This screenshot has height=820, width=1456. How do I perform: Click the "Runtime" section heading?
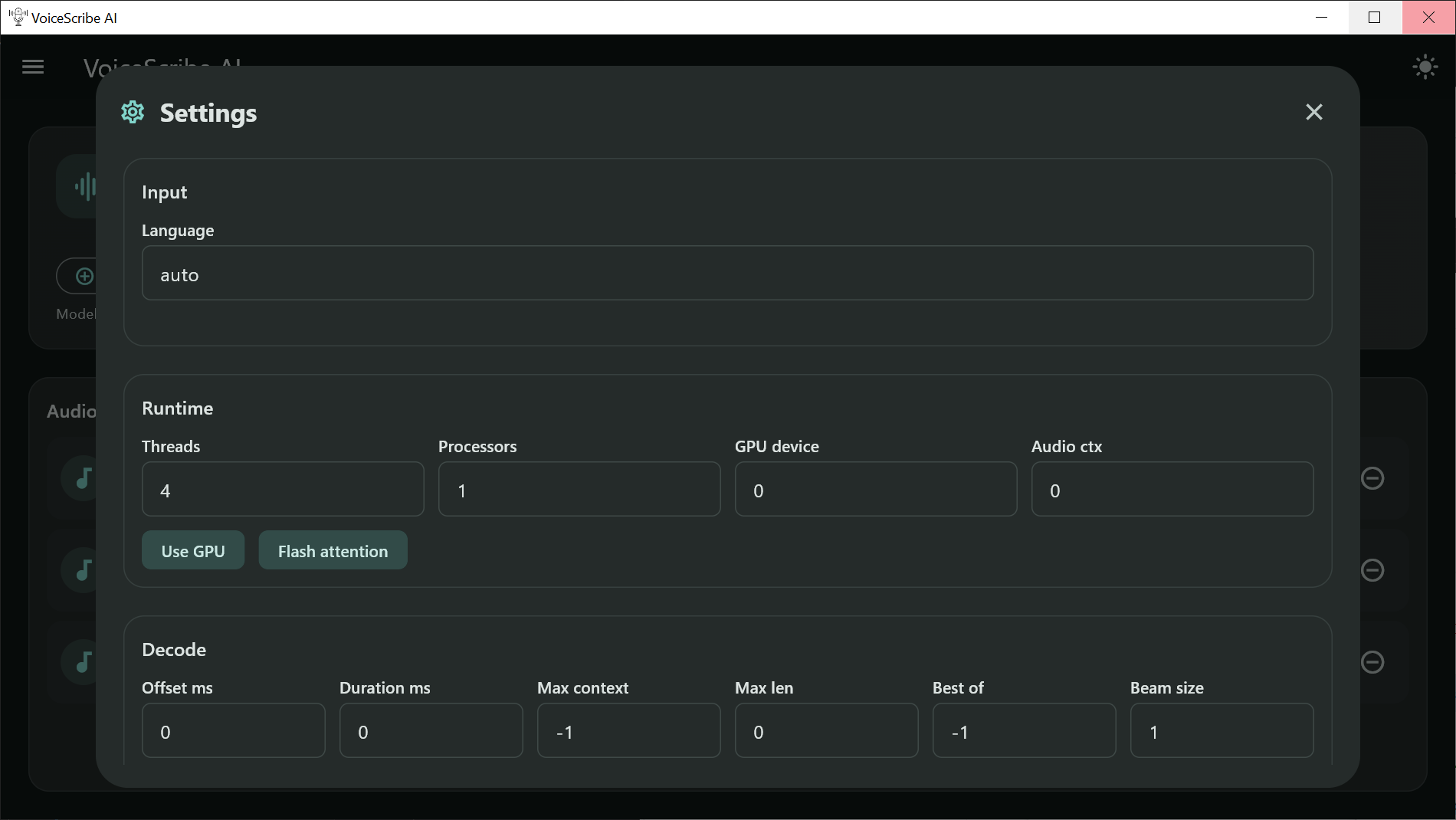coord(177,408)
